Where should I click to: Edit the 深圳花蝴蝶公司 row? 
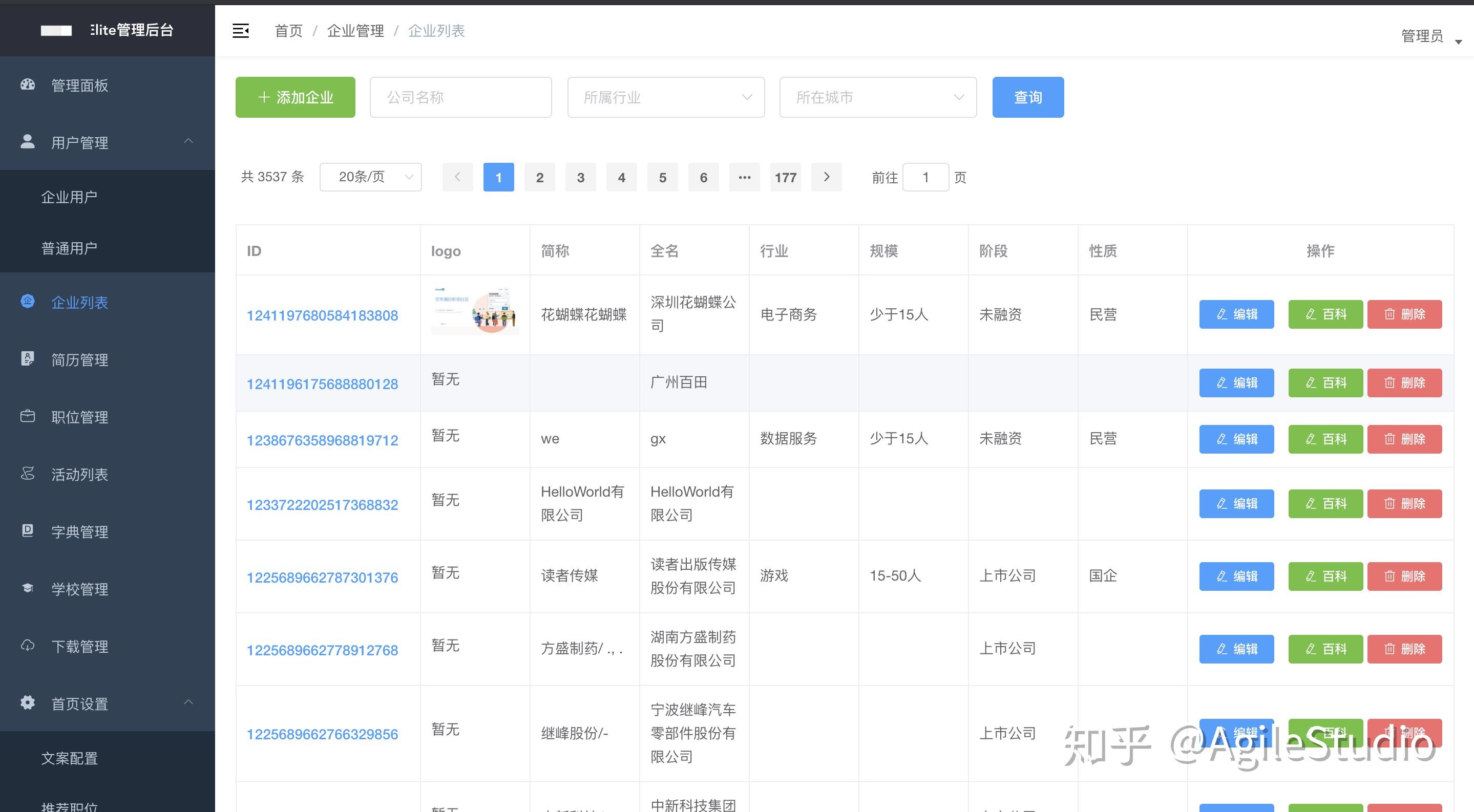click(x=1236, y=314)
